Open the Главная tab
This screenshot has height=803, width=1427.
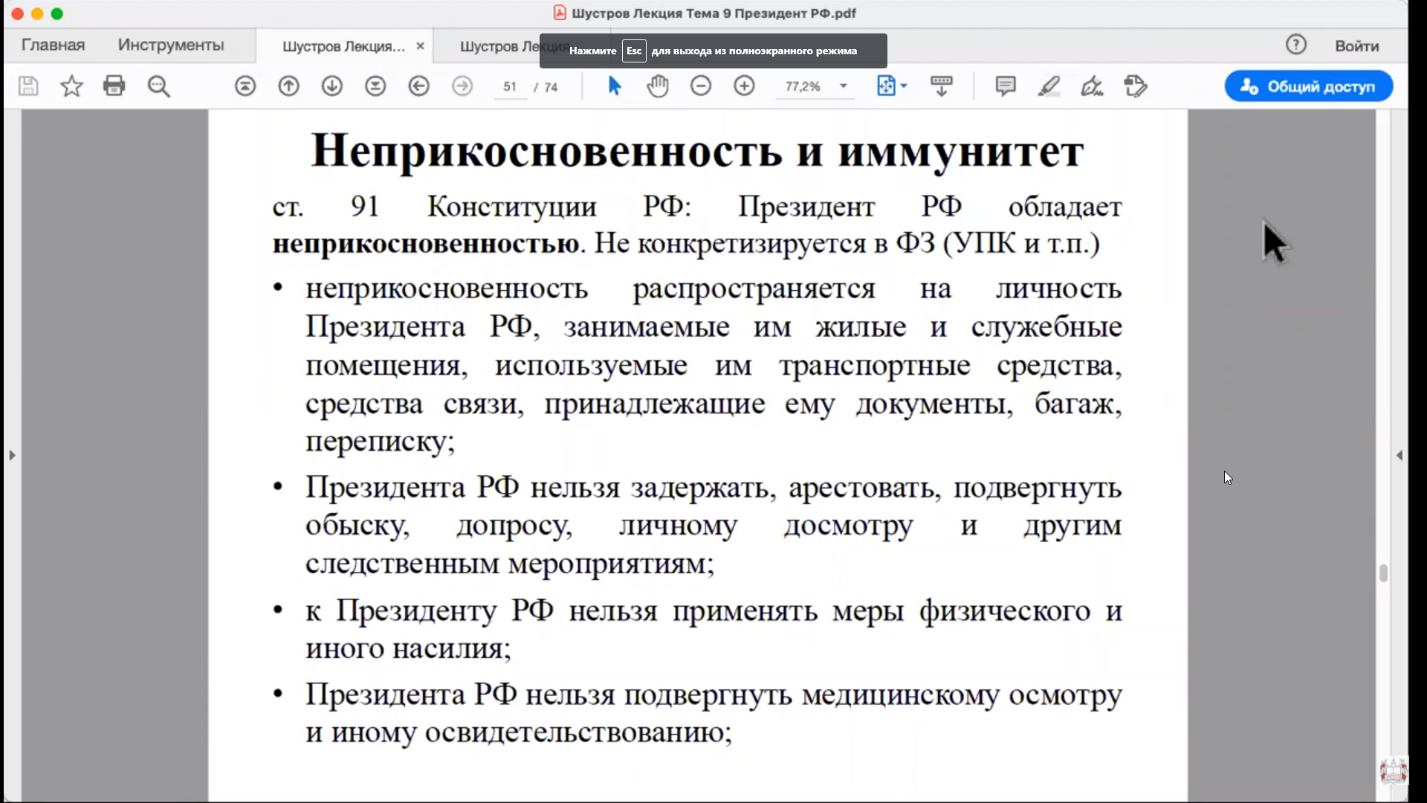click(53, 45)
